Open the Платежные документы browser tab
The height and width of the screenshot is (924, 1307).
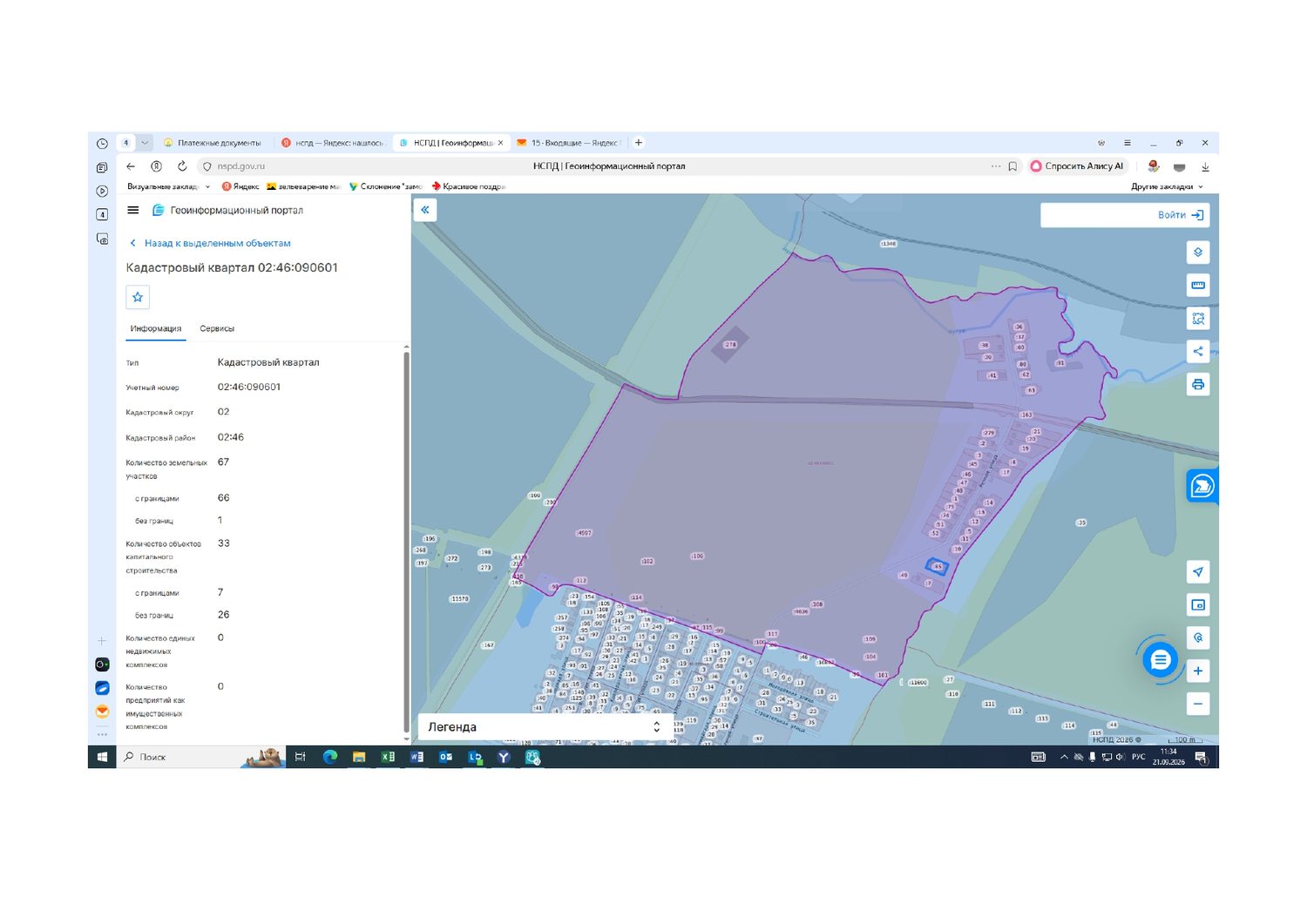click(213, 143)
